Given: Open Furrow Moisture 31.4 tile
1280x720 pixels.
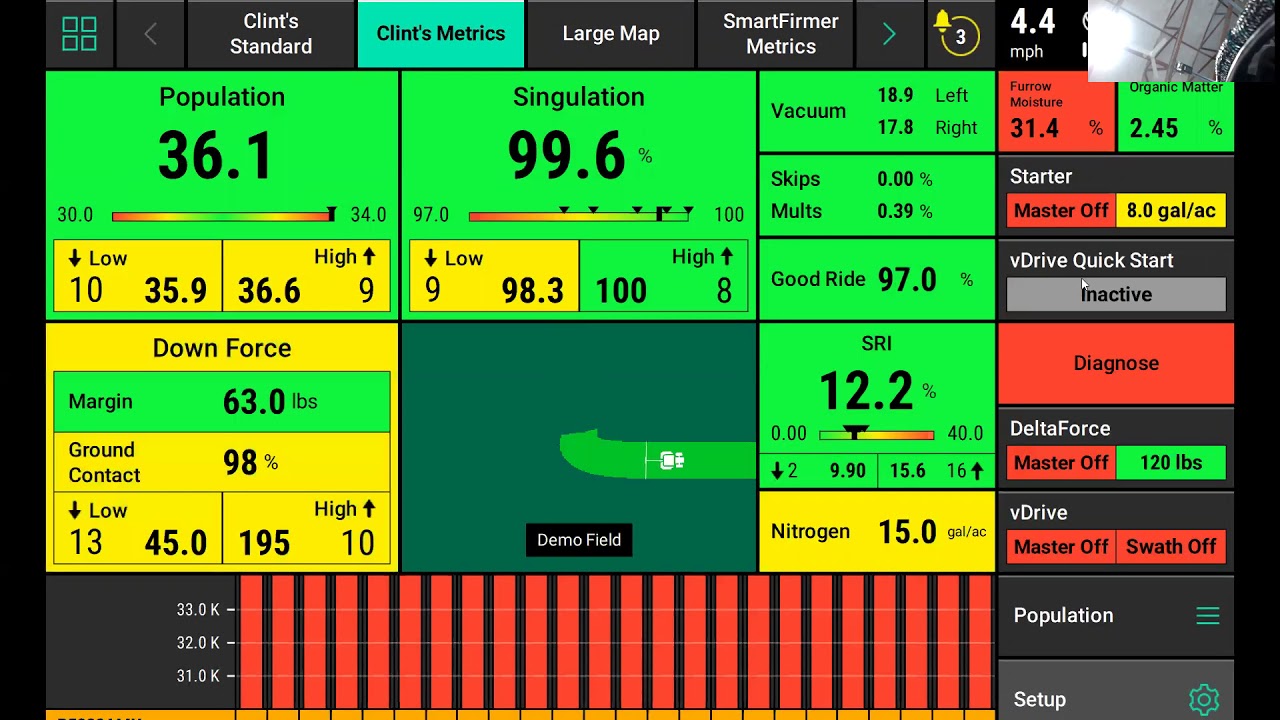Looking at the screenshot, I should click(1056, 113).
